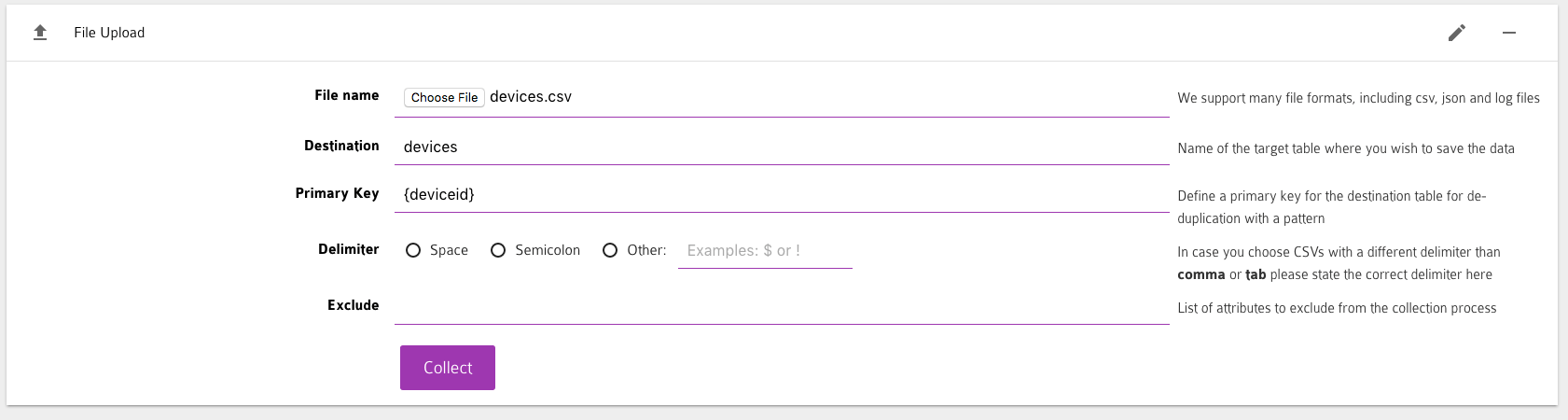Select the Space delimiter radio button
This screenshot has width=1568, height=420.
coord(413,250)
